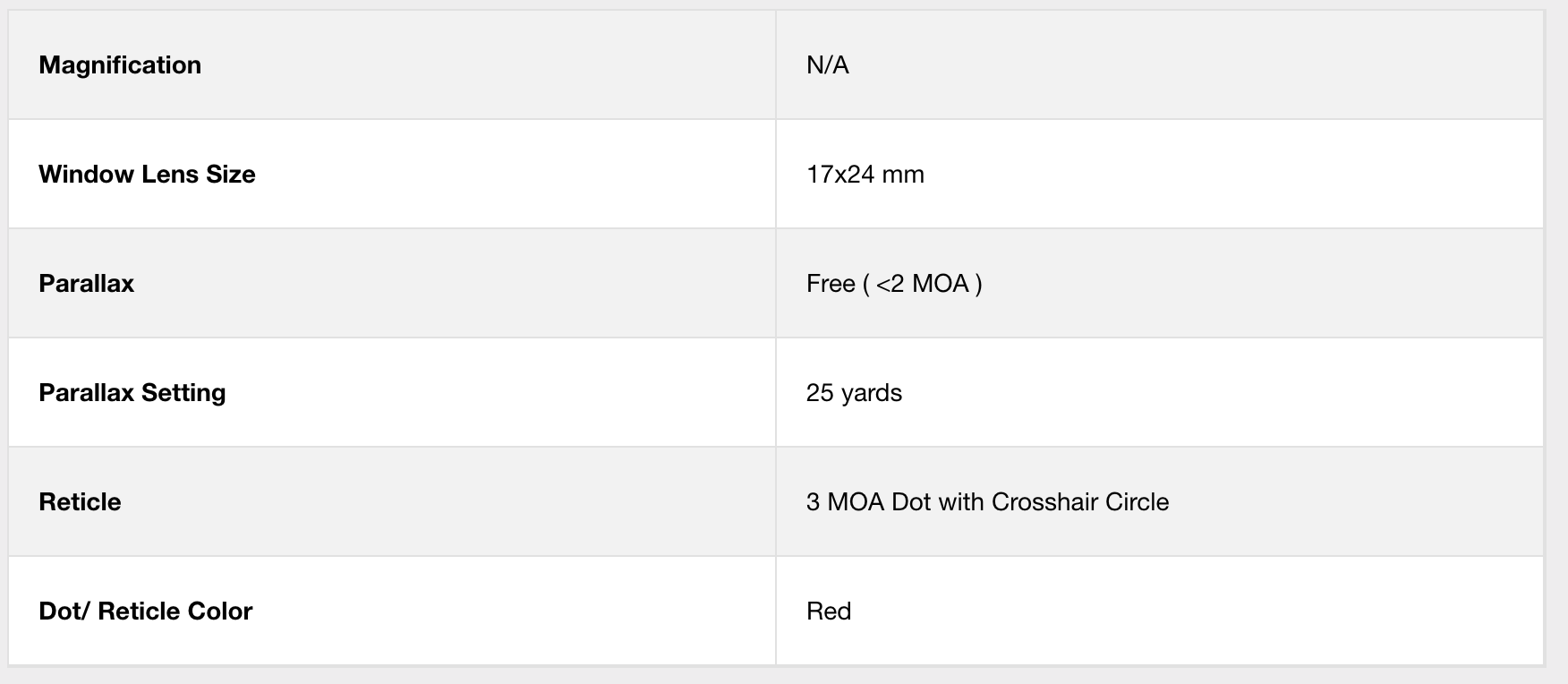1568x684 pixels.
Task: Select 3 MOA Dot with Crosshair Circle text
Action: 987,502
